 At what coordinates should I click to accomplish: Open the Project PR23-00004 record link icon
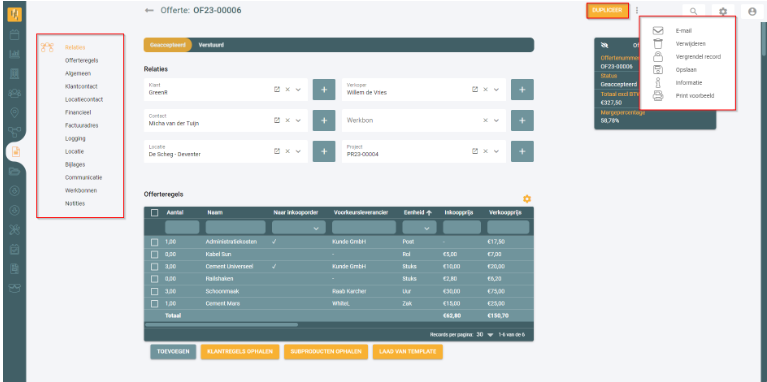click(474, 151)
